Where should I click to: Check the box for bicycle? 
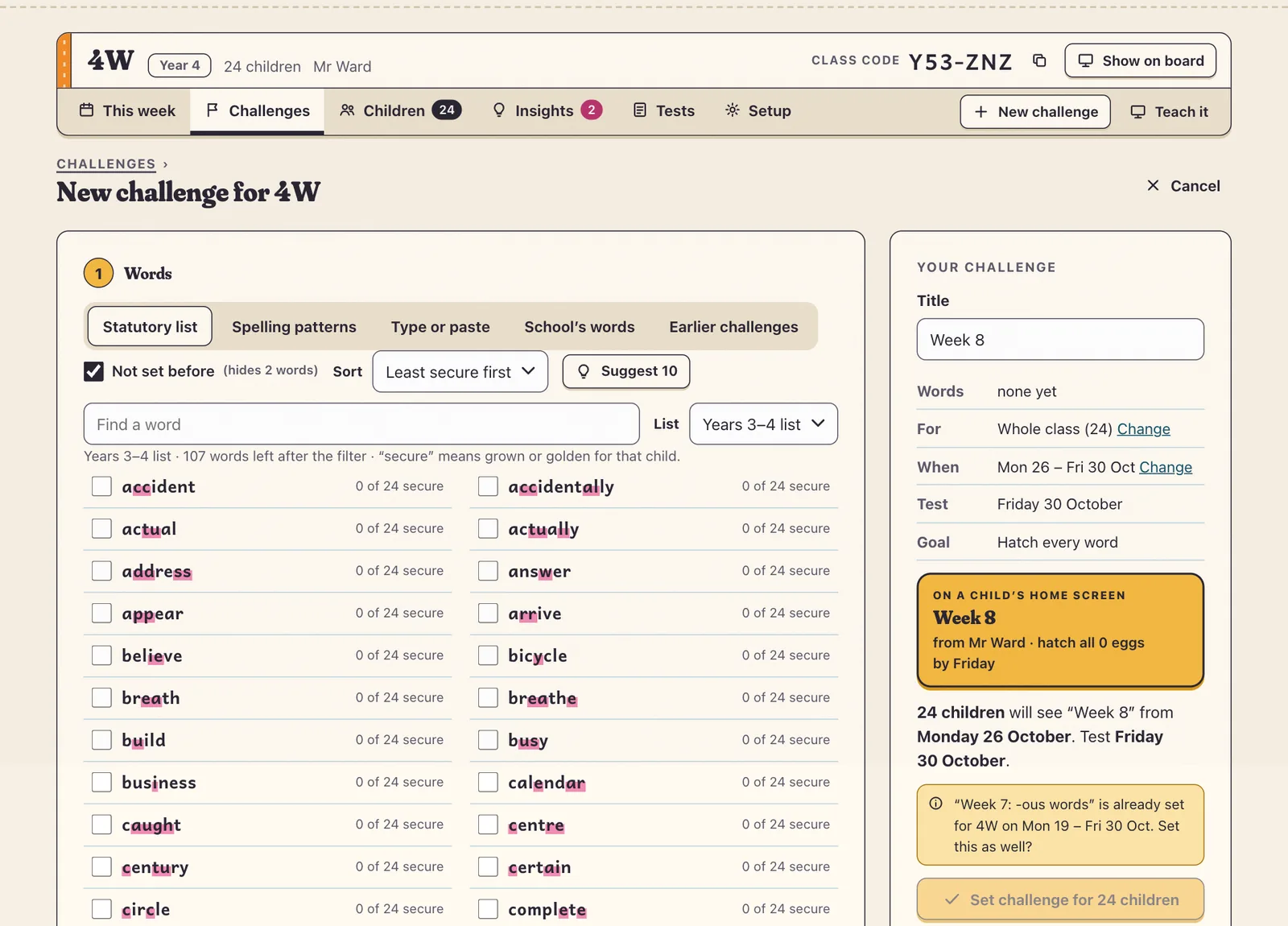point(488,655)
